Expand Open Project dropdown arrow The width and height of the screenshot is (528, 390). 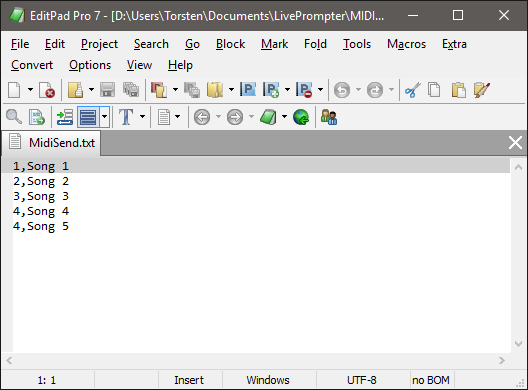[x=175, y=90]
